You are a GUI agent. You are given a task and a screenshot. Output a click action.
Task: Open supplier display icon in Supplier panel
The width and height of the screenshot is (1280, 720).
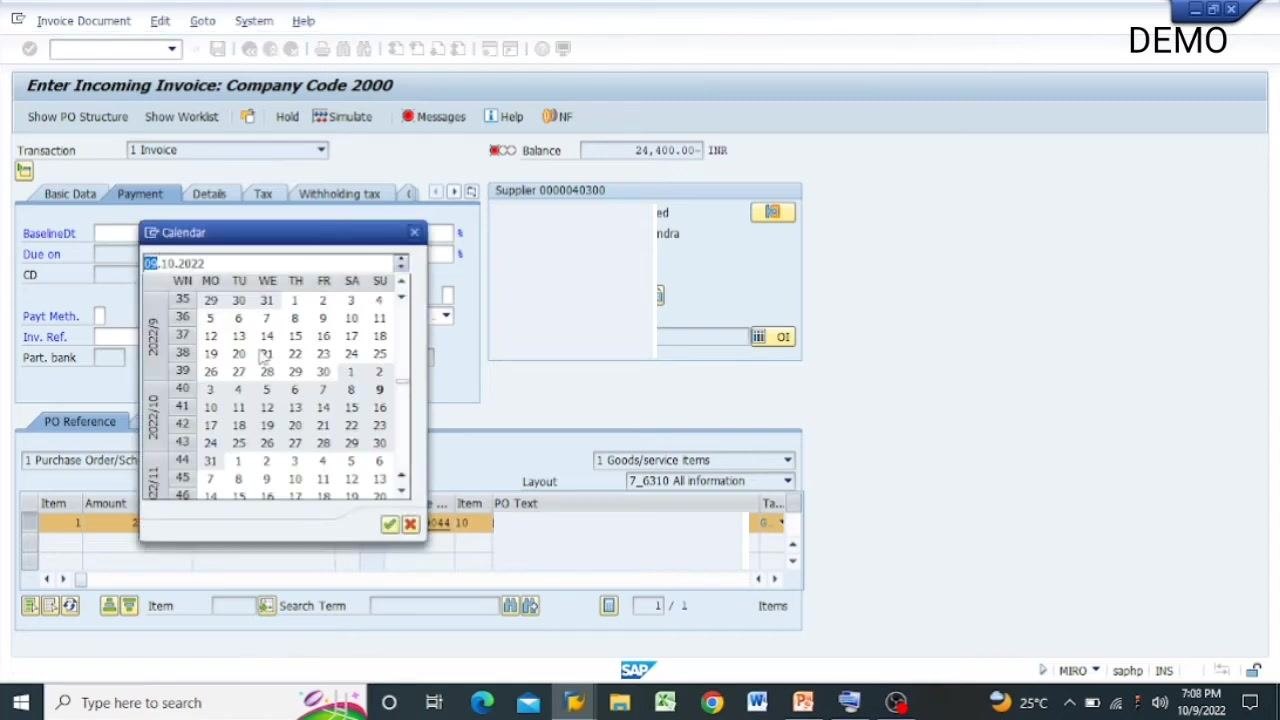(x=772, y=212)
